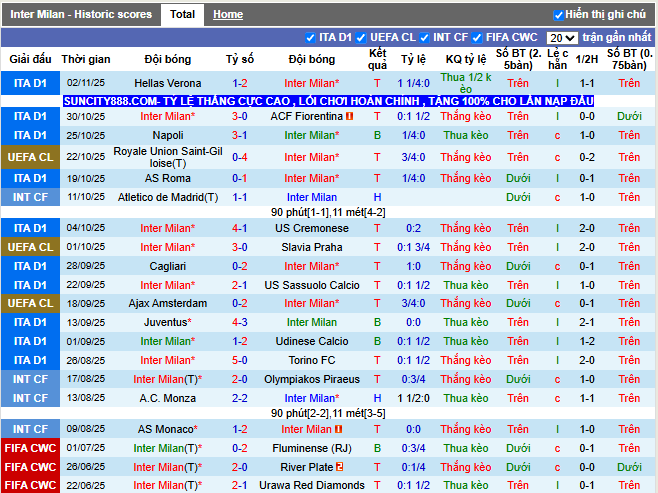The width and height of the screenshot is (658, 493).
Task: Click the FIFA CWC label on 01/07/25 row
Action: [x=30, y=448]
